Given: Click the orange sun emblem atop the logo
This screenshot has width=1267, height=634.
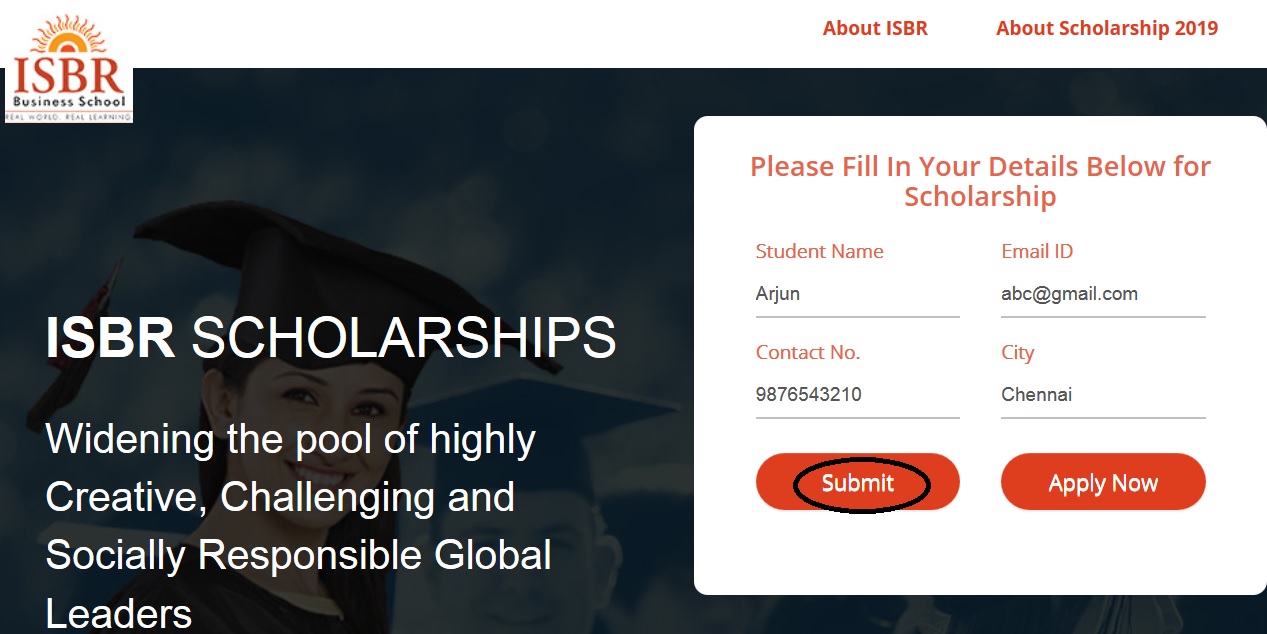Looking at the screenshot, I should click(67, 37).
